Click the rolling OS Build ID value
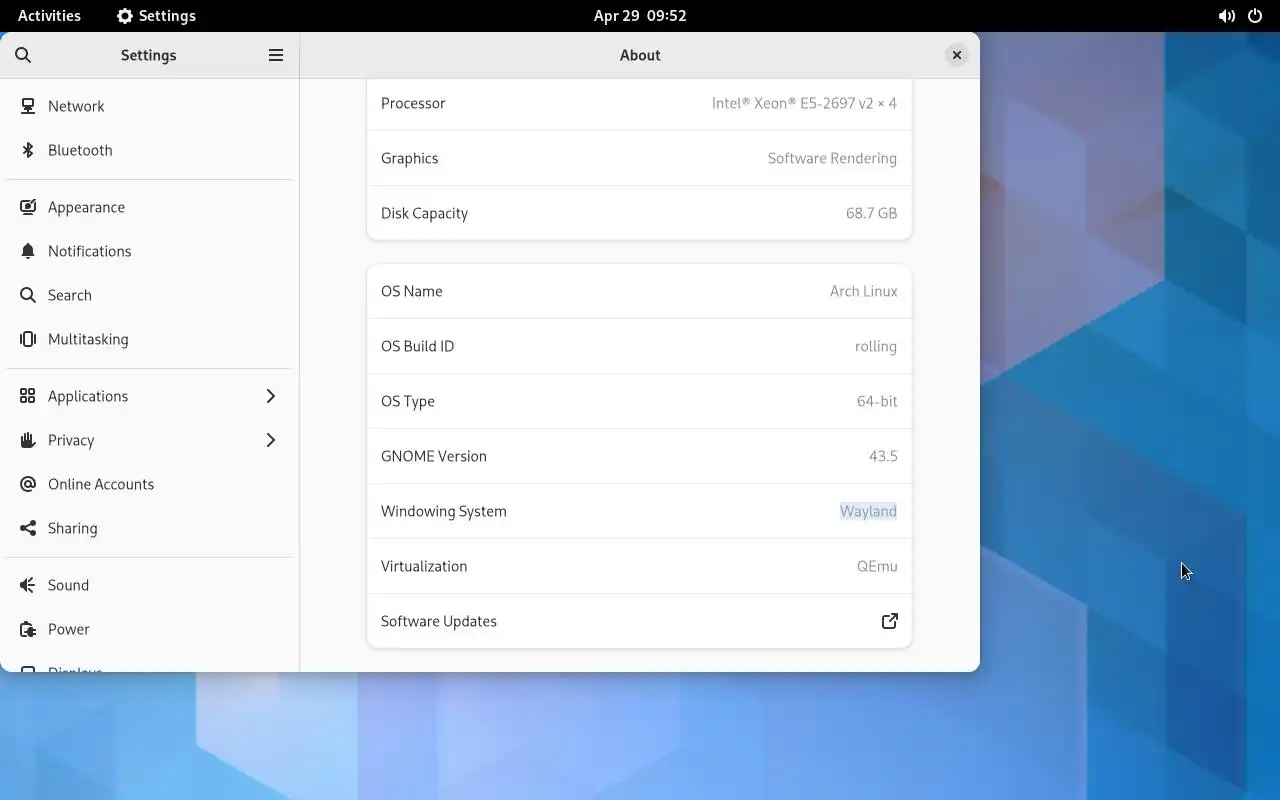 (x=876, y=346)
